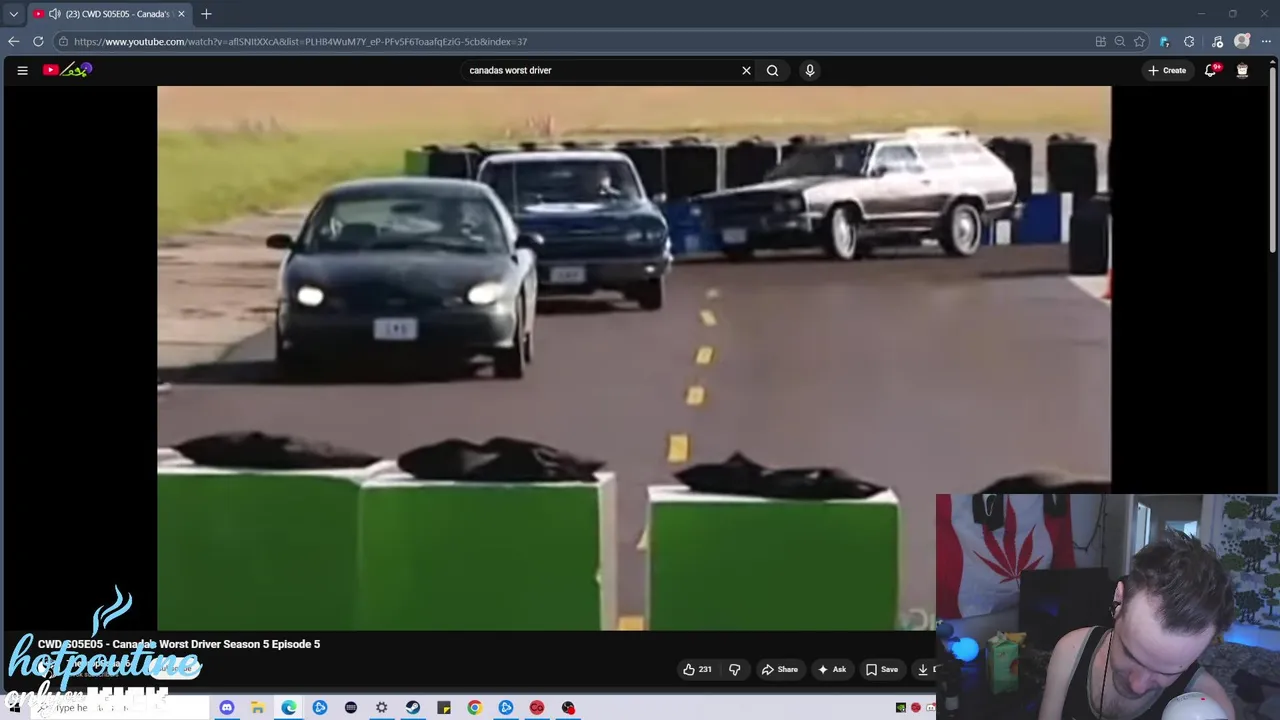Close the CWD S05E05 browser tab
The height and width of the screenshot is (720, 1280).
click(x=181, y=14)
